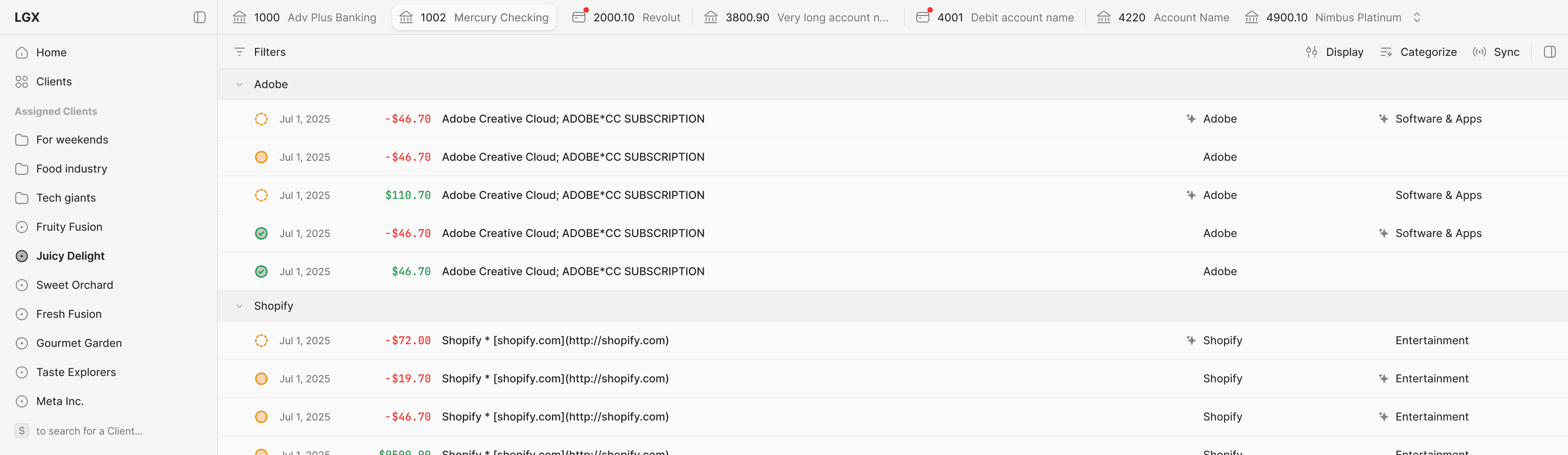The image size is (1568, 455).
Task: Toggle green check status on fourth Adobe row
Action: pos(261,233)
